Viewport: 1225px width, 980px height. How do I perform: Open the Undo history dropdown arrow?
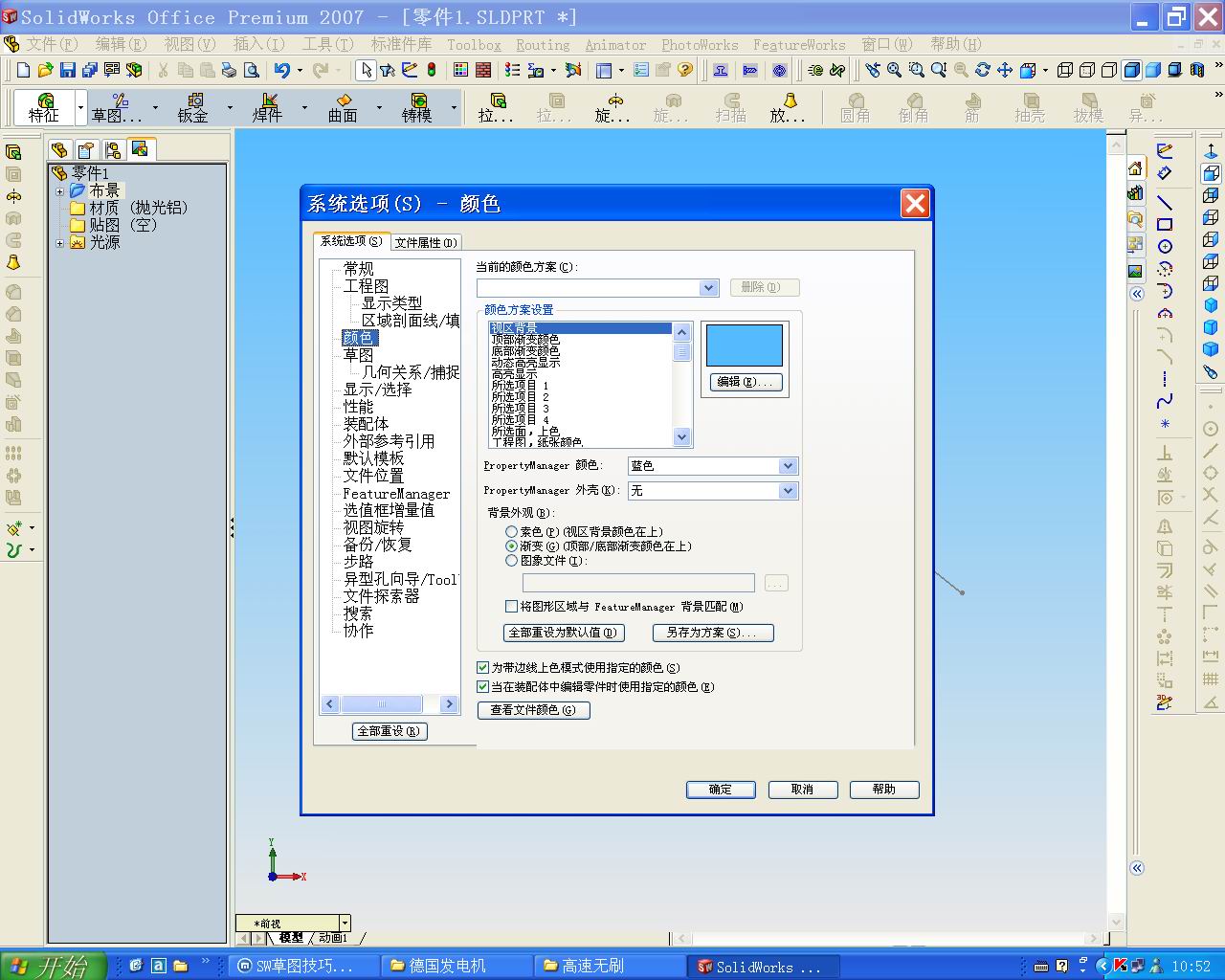[x=300, y=70]
